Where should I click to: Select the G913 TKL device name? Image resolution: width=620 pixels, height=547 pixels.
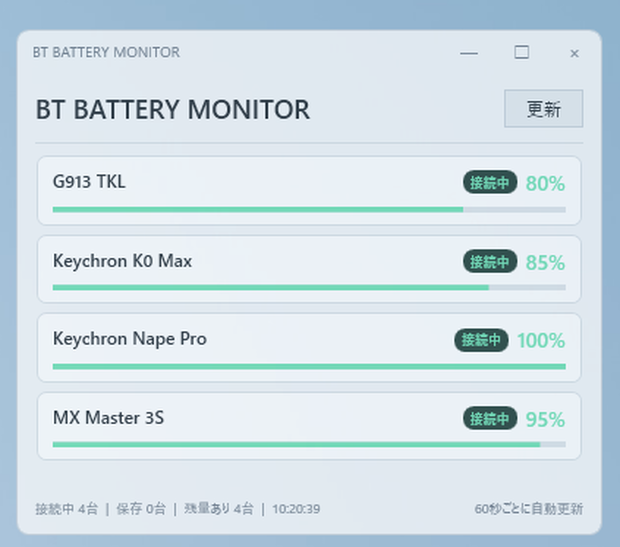click(x=89, y=182)
